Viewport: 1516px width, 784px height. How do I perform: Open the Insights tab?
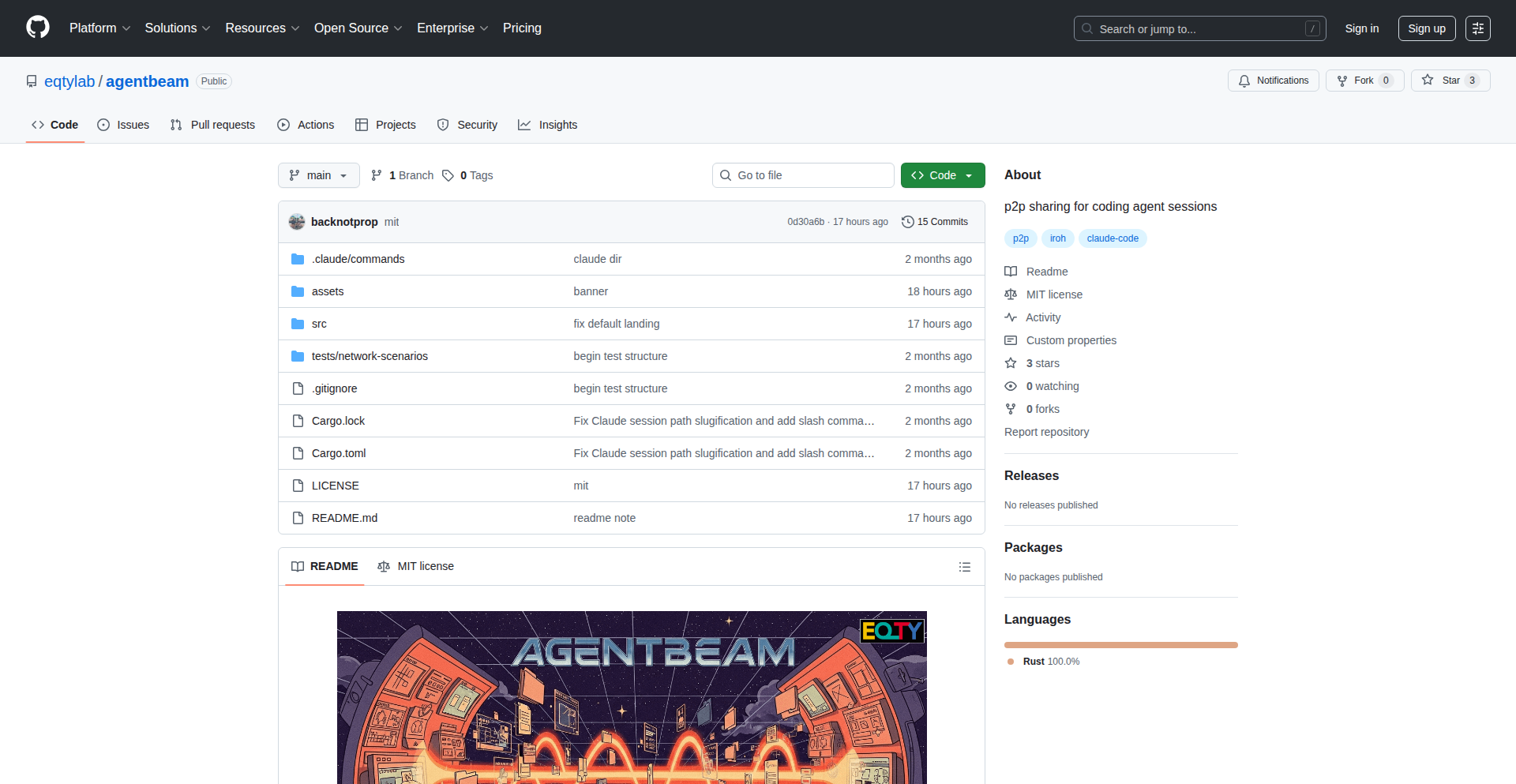pos(548,125)
